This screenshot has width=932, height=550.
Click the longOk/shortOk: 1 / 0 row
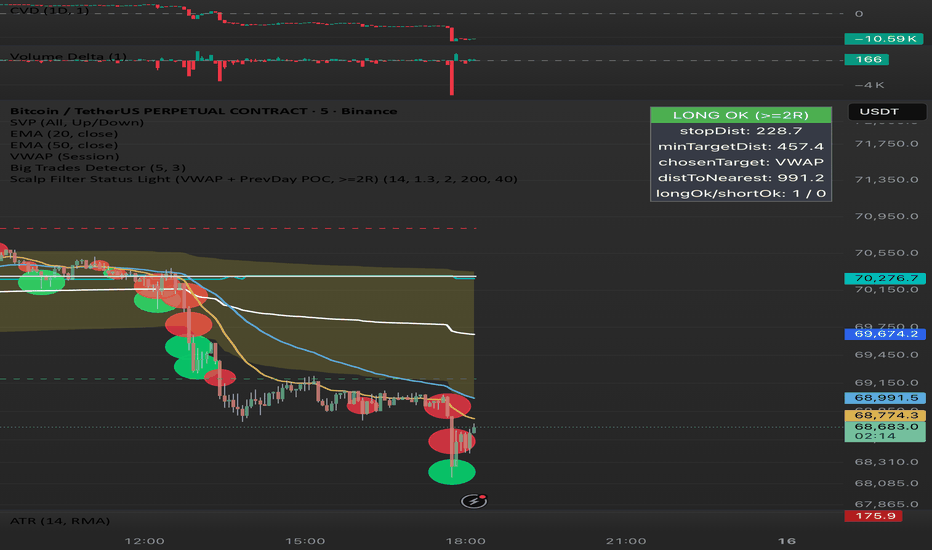click(741, 193)
